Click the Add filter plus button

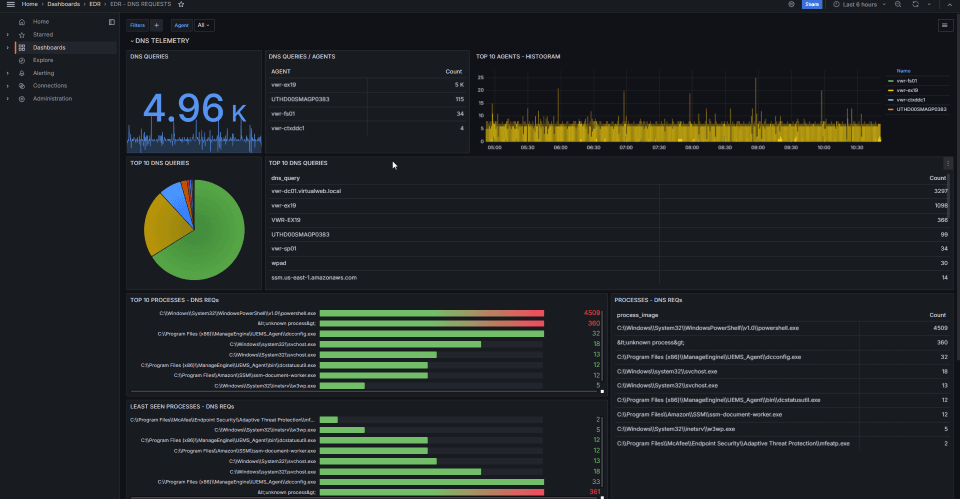pyautogui.click(x=156, y=25)
